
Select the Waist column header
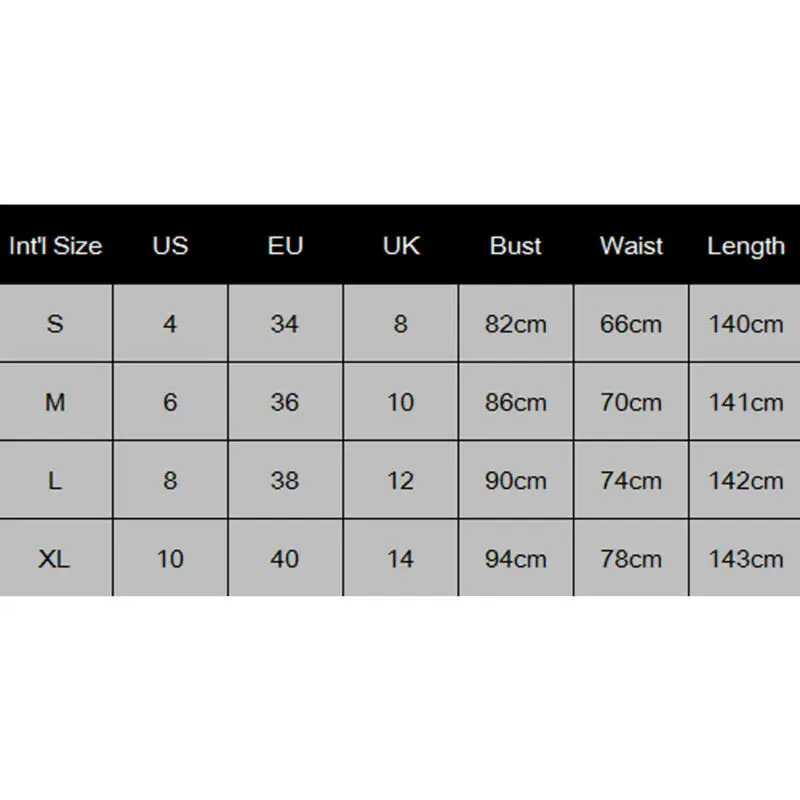point(631,246)
